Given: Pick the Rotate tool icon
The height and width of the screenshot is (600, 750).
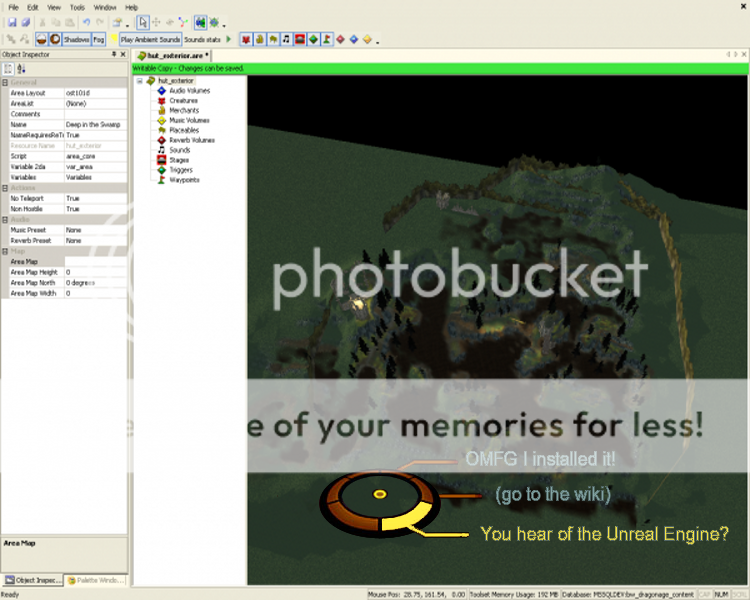Looking at the screenshot, I should pos(169,22).
